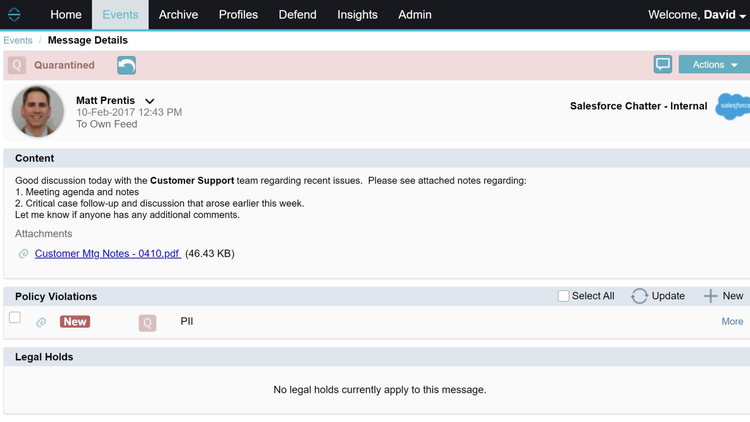750x422 pixels.
Task: Tick the PII violation row checkbox
Action: [15, 318]
